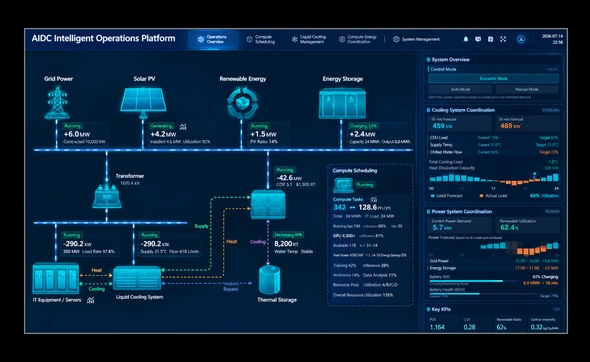Viewport: 590px width, 362px height.
Task: Click the PUE 1.164 KPI card
Action: (x=441, y=324)
